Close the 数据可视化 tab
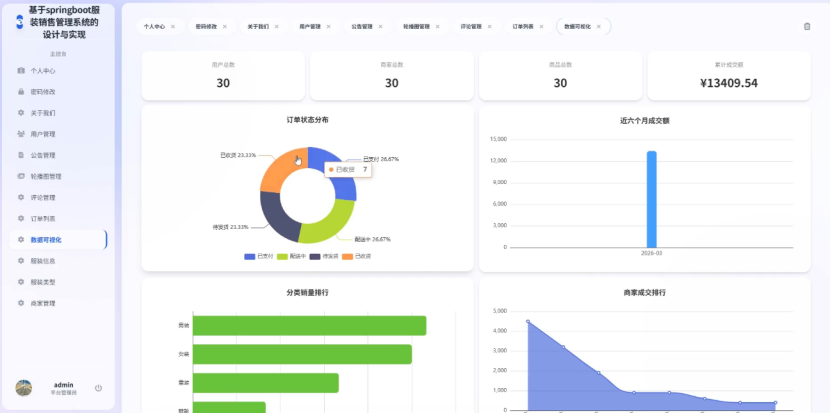830x413 pixels. pos(599,26)
